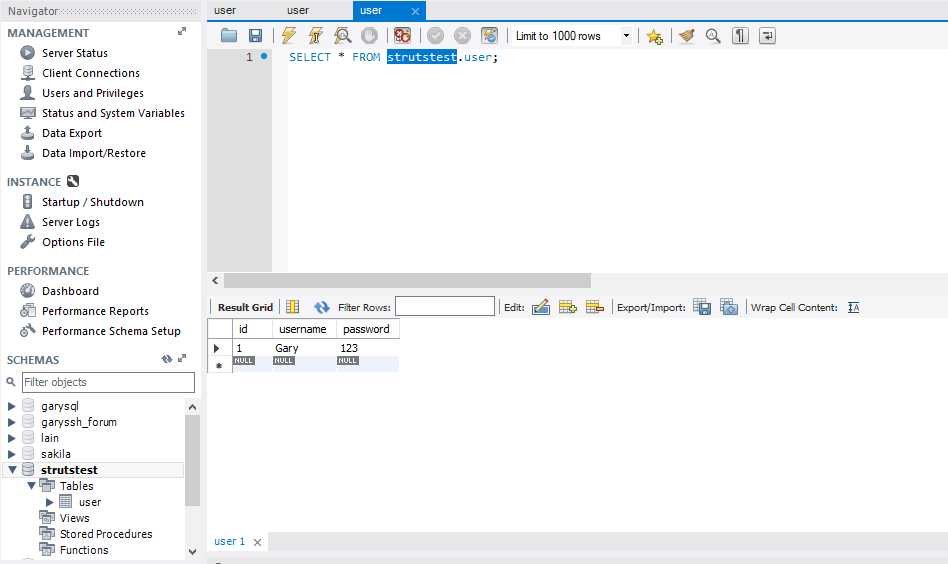Expand the garysql schema
Screen dimensions: 948x564
[x=11, y=406]
